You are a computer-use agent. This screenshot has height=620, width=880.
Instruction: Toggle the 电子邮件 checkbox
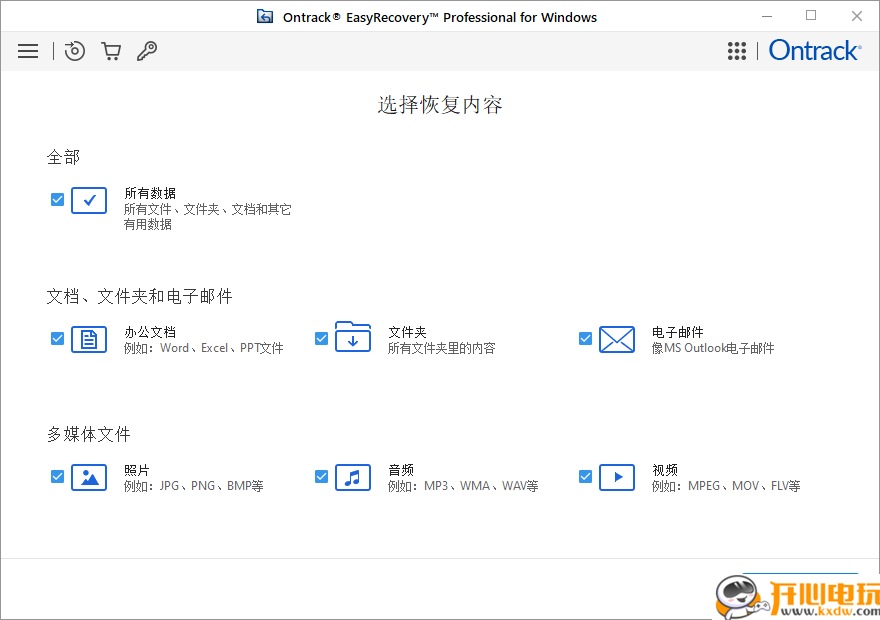point(585,338)
